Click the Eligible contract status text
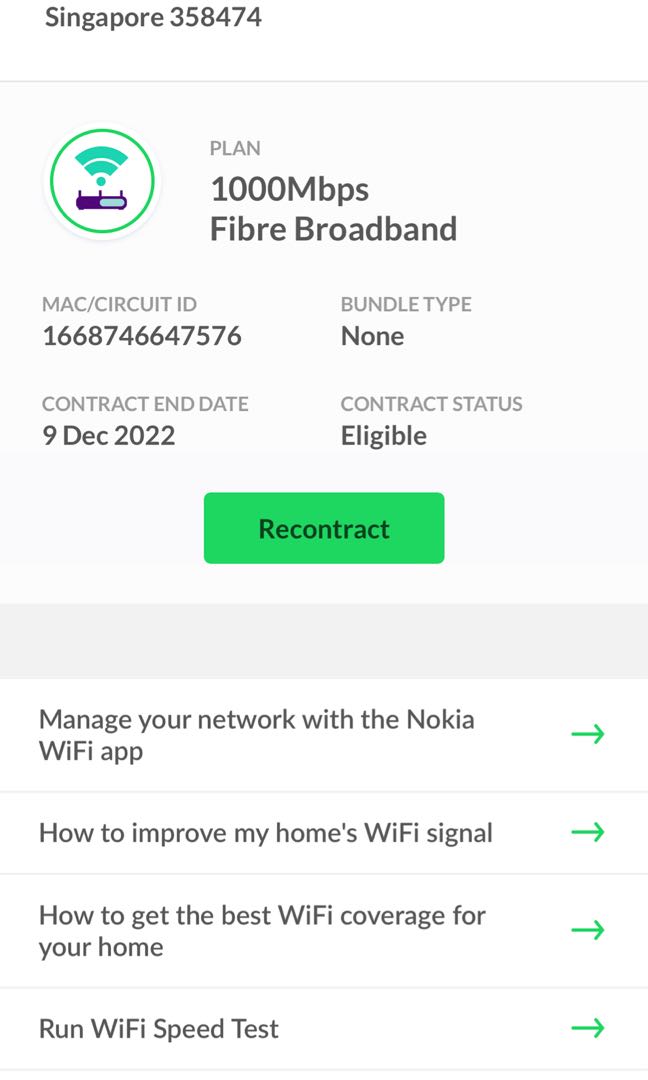Image resolution: width=648 pixels, height=1080 pixels. pos(384,435)
